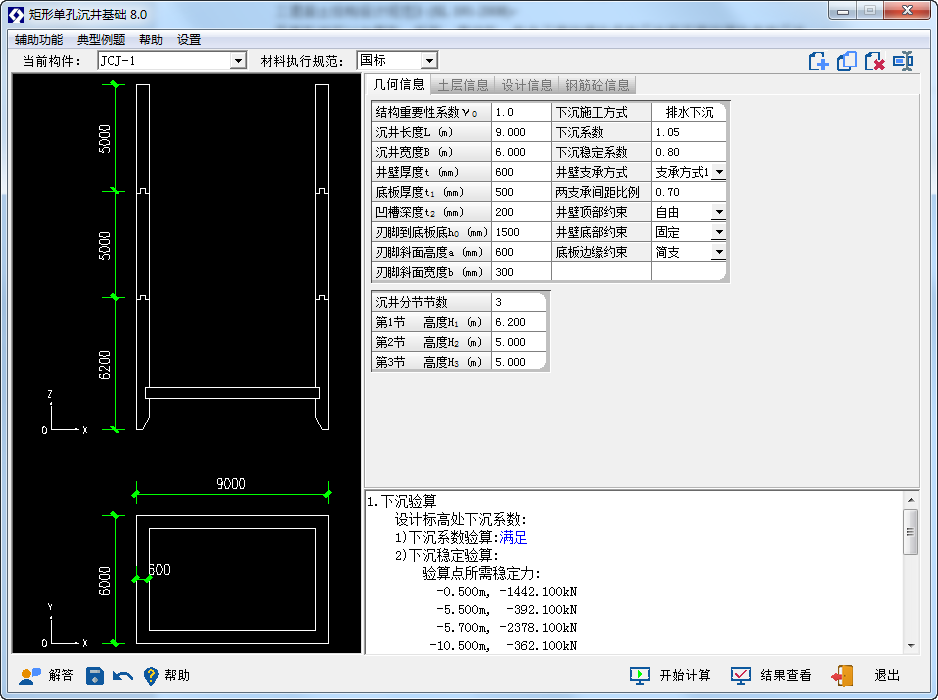
Task: Click the blue 满足 result text
Action: [x=513, y=537]
